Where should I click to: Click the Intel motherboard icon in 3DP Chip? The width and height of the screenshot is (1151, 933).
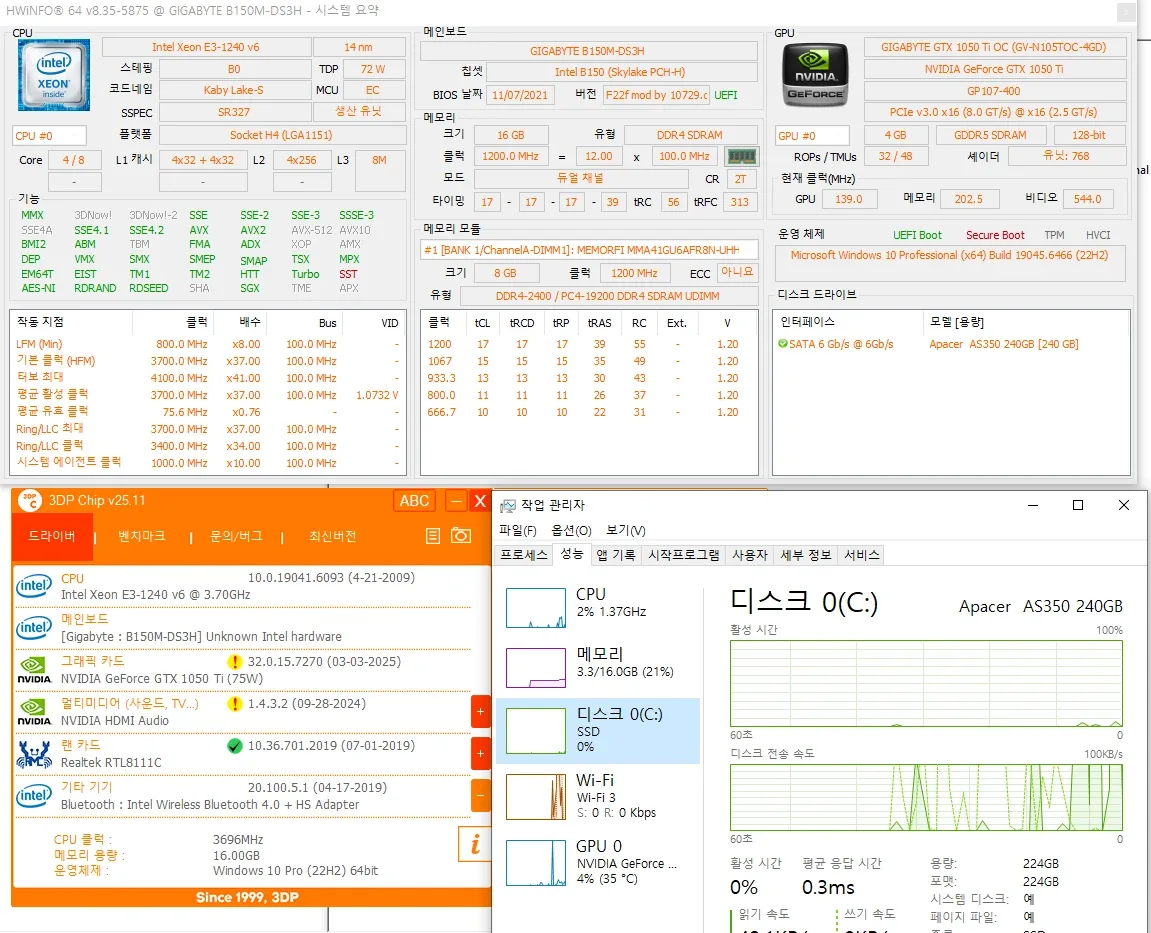click(35, 628)
